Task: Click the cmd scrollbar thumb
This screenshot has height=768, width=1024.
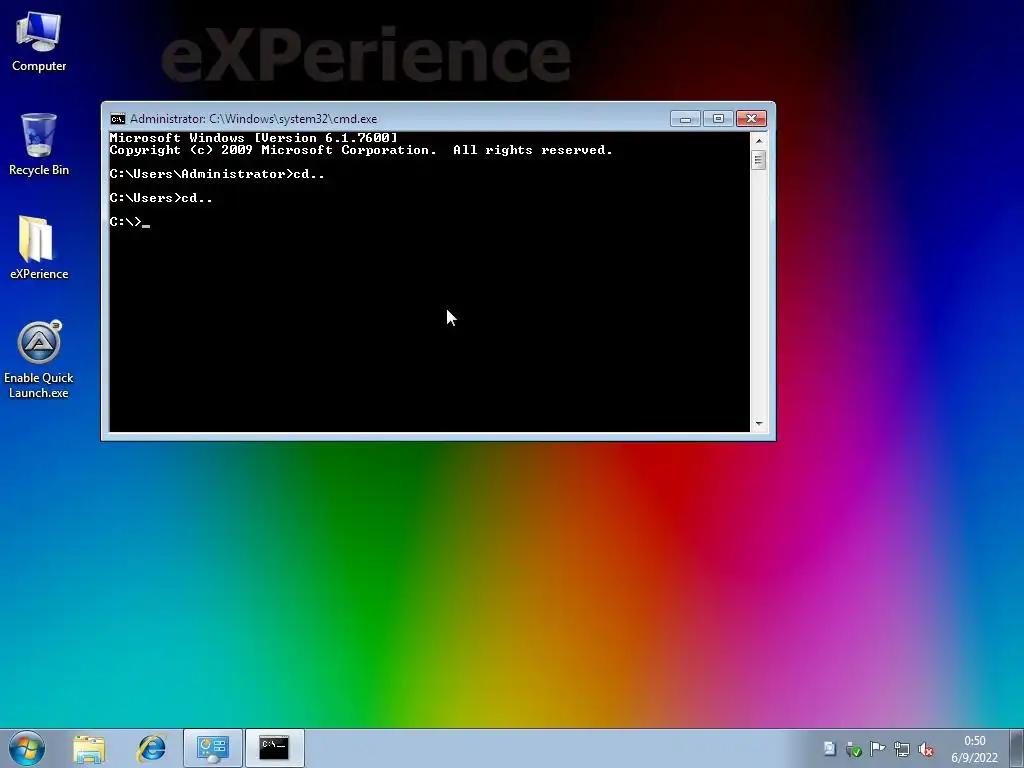Action: pyautogui.click(x=758, y=160)
